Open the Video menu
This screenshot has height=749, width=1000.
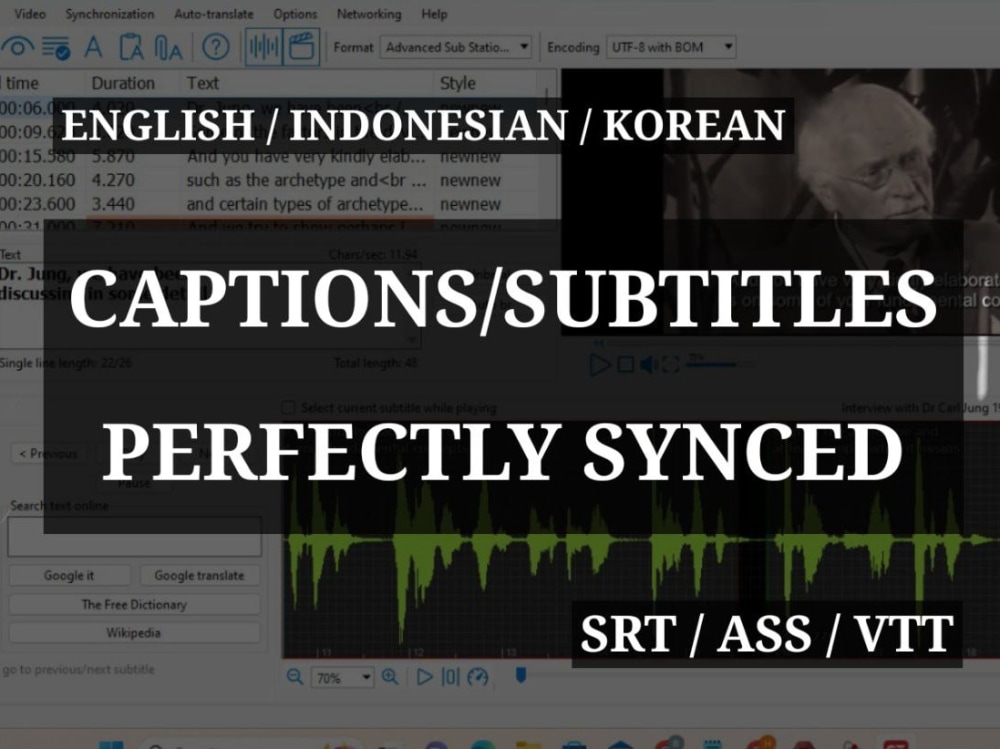(29, 13)
